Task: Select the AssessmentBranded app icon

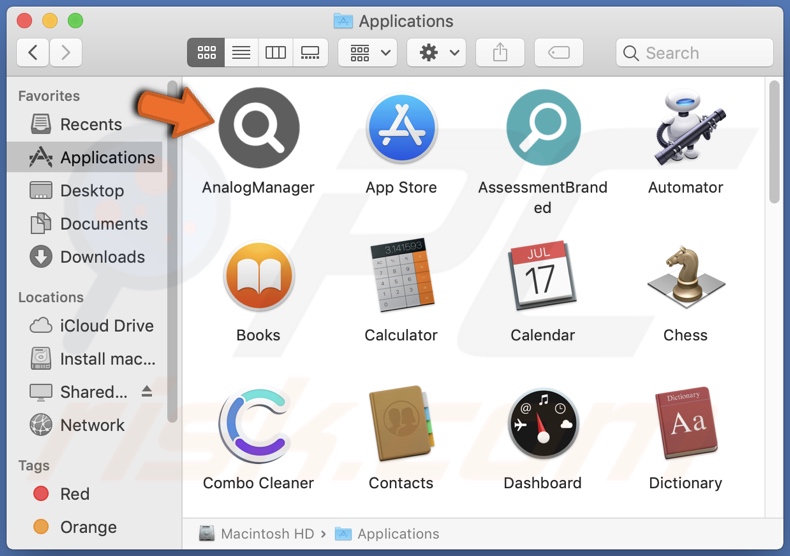Action: pos(543,127)
